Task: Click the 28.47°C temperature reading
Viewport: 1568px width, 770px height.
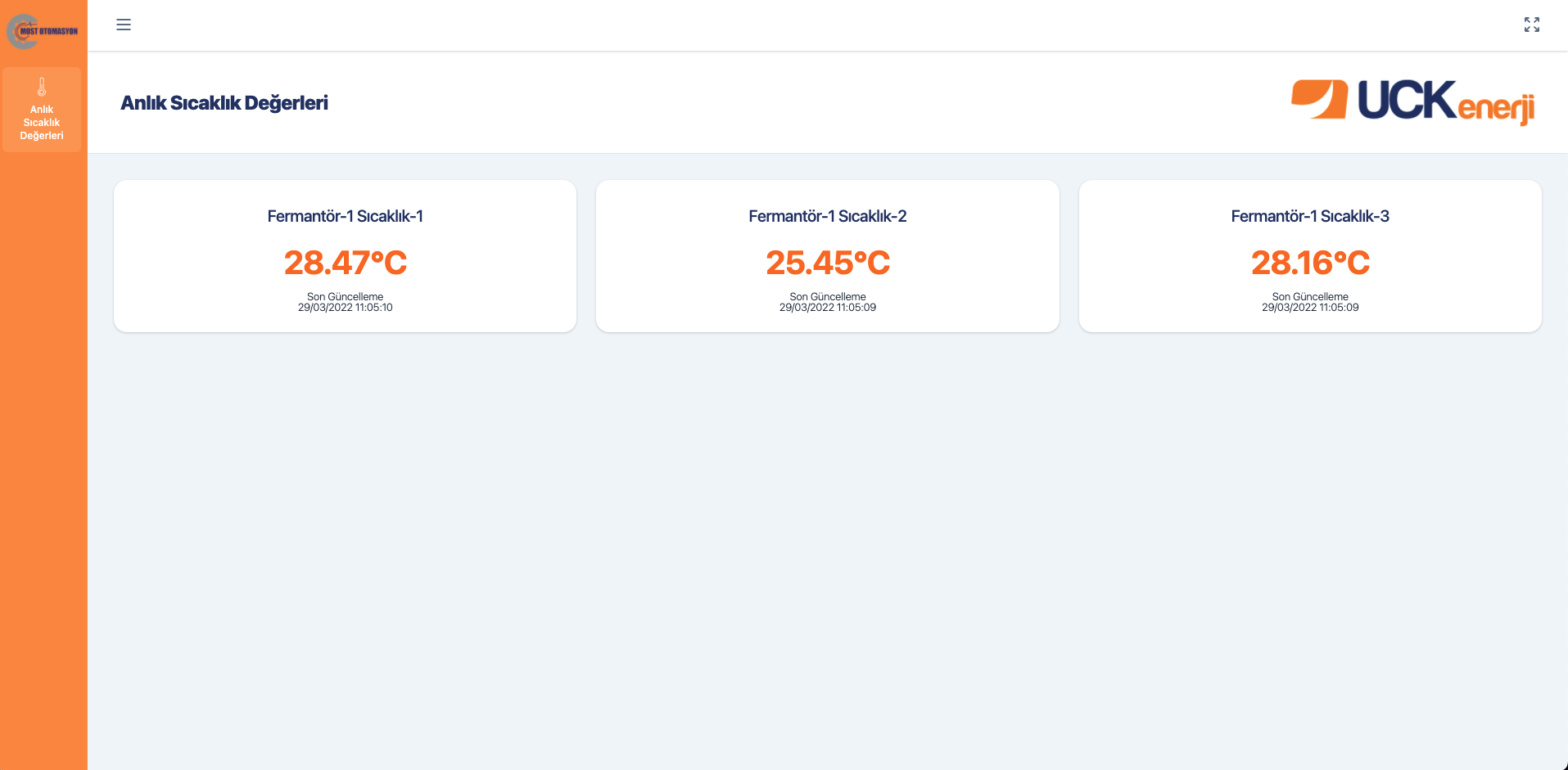Action: 345,263
